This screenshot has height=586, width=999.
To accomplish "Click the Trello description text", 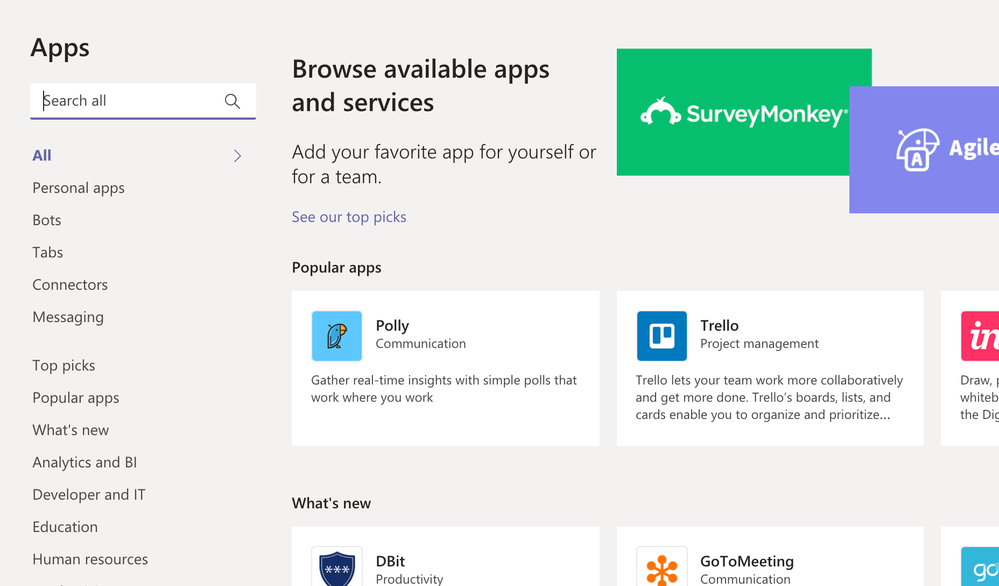I will click(769, 397).
